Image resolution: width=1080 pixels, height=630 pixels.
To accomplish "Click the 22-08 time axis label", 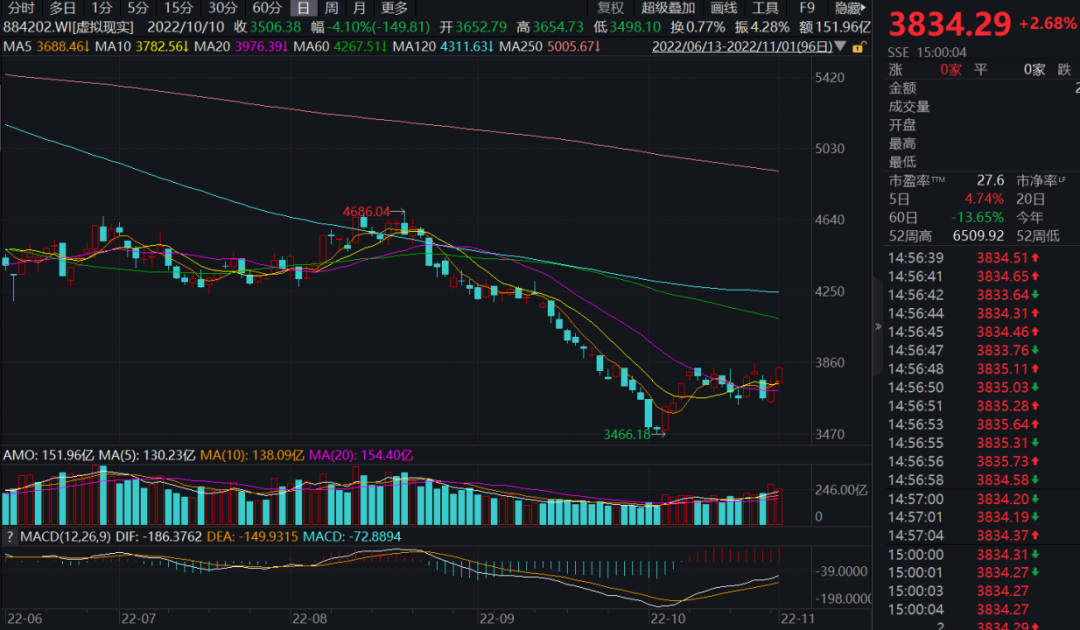I will [309, 618].
